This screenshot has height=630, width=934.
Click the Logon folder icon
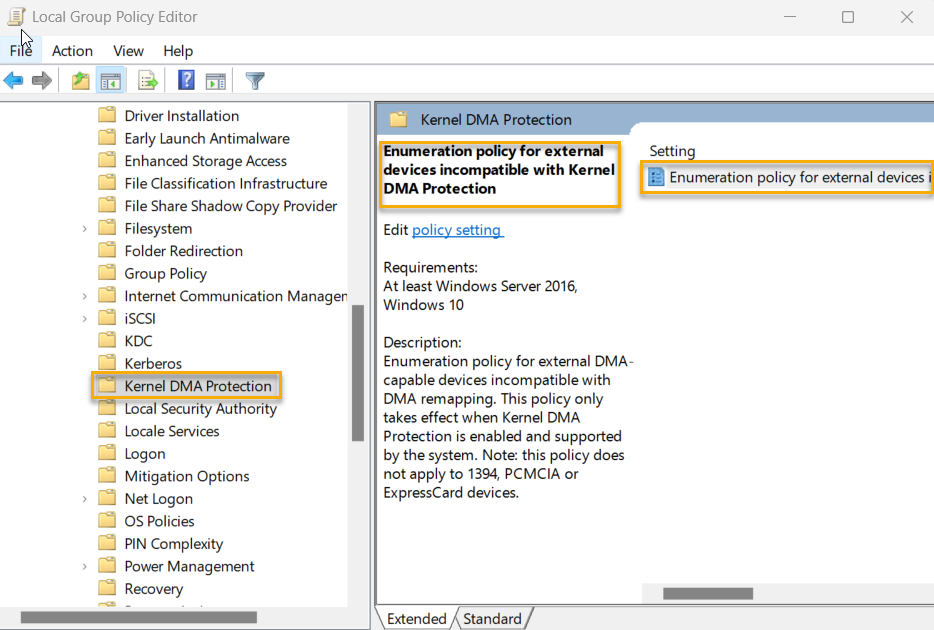(107, 453)
